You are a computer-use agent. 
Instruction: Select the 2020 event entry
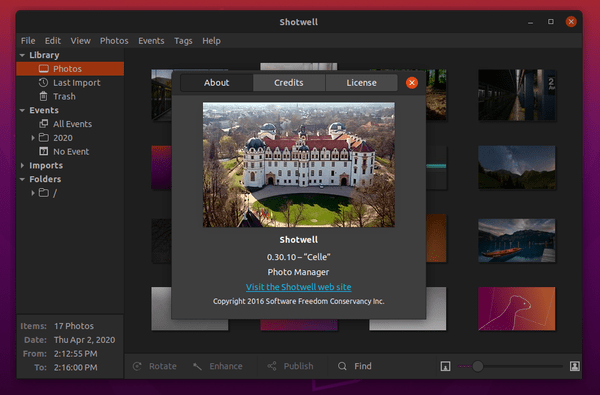click(x=70, y=137)
